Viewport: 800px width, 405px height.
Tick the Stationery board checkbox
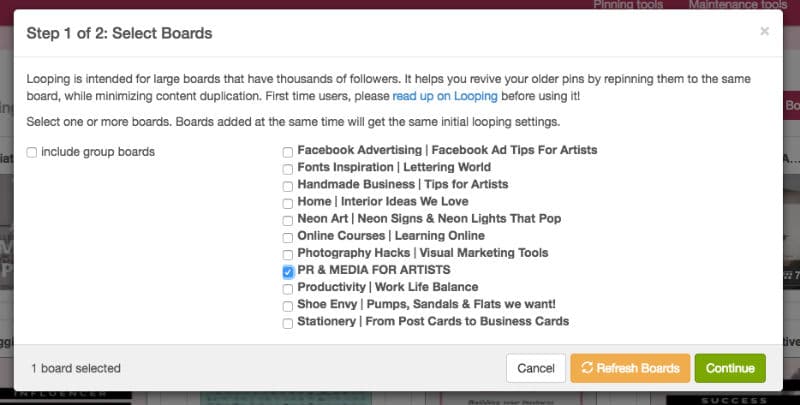[x=288, y=323]
